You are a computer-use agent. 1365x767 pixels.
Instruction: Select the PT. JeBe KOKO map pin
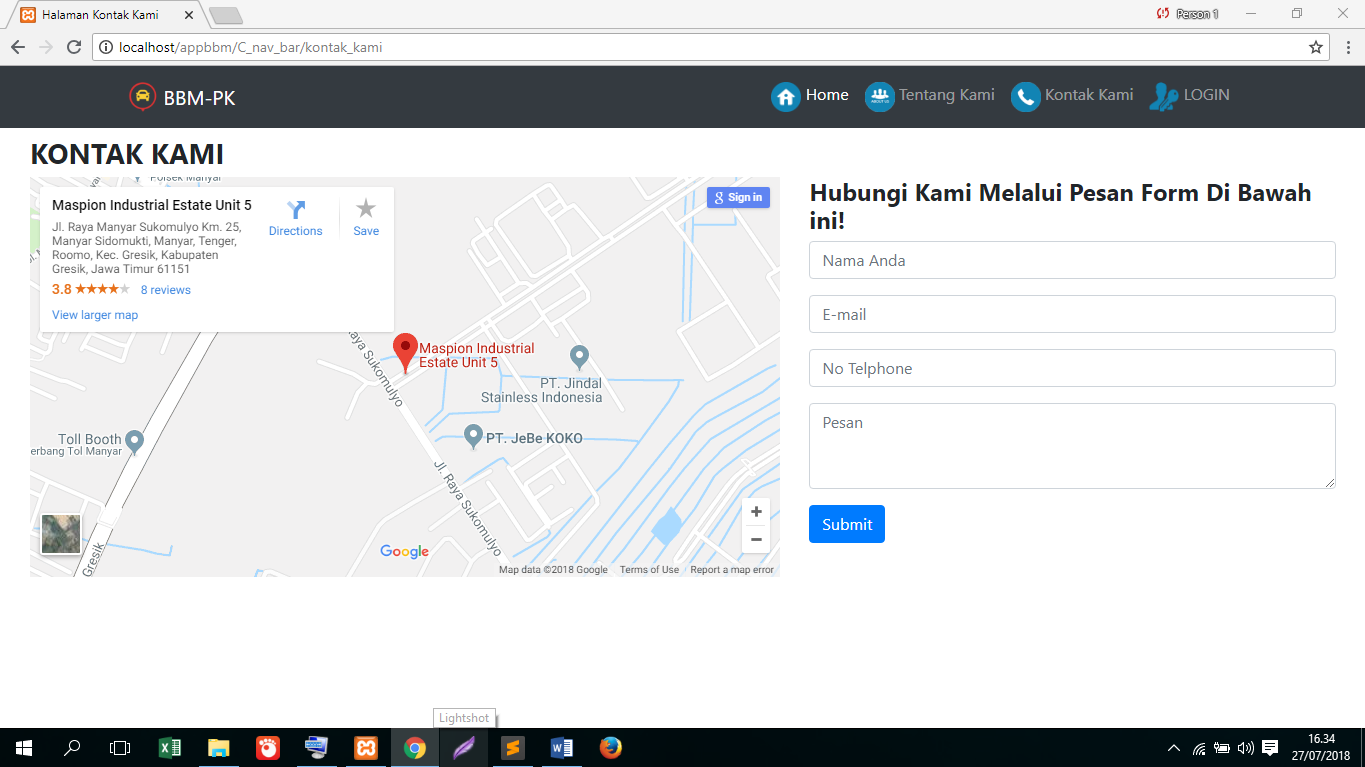(474, 436)
